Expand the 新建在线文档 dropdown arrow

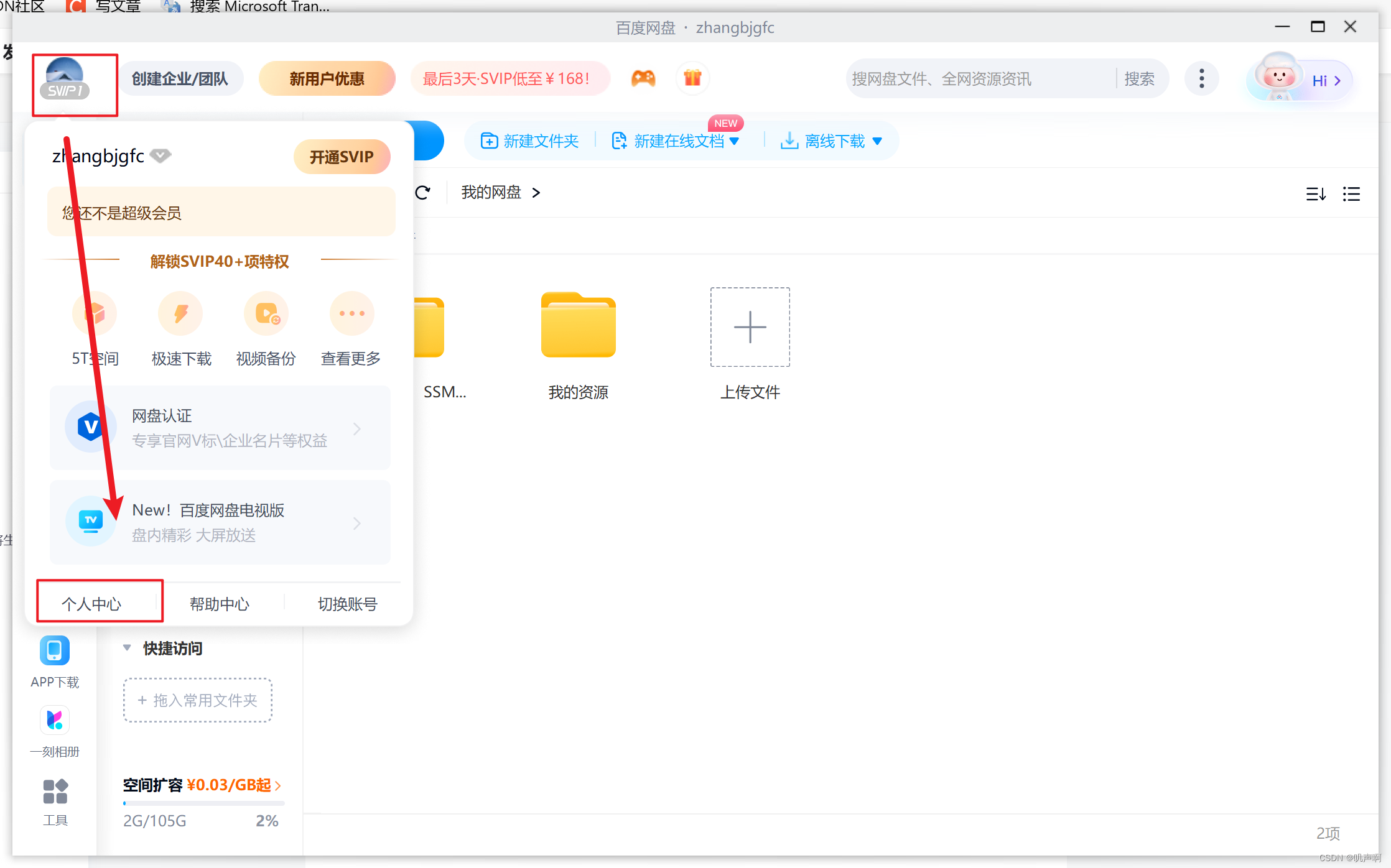[734, 142]
